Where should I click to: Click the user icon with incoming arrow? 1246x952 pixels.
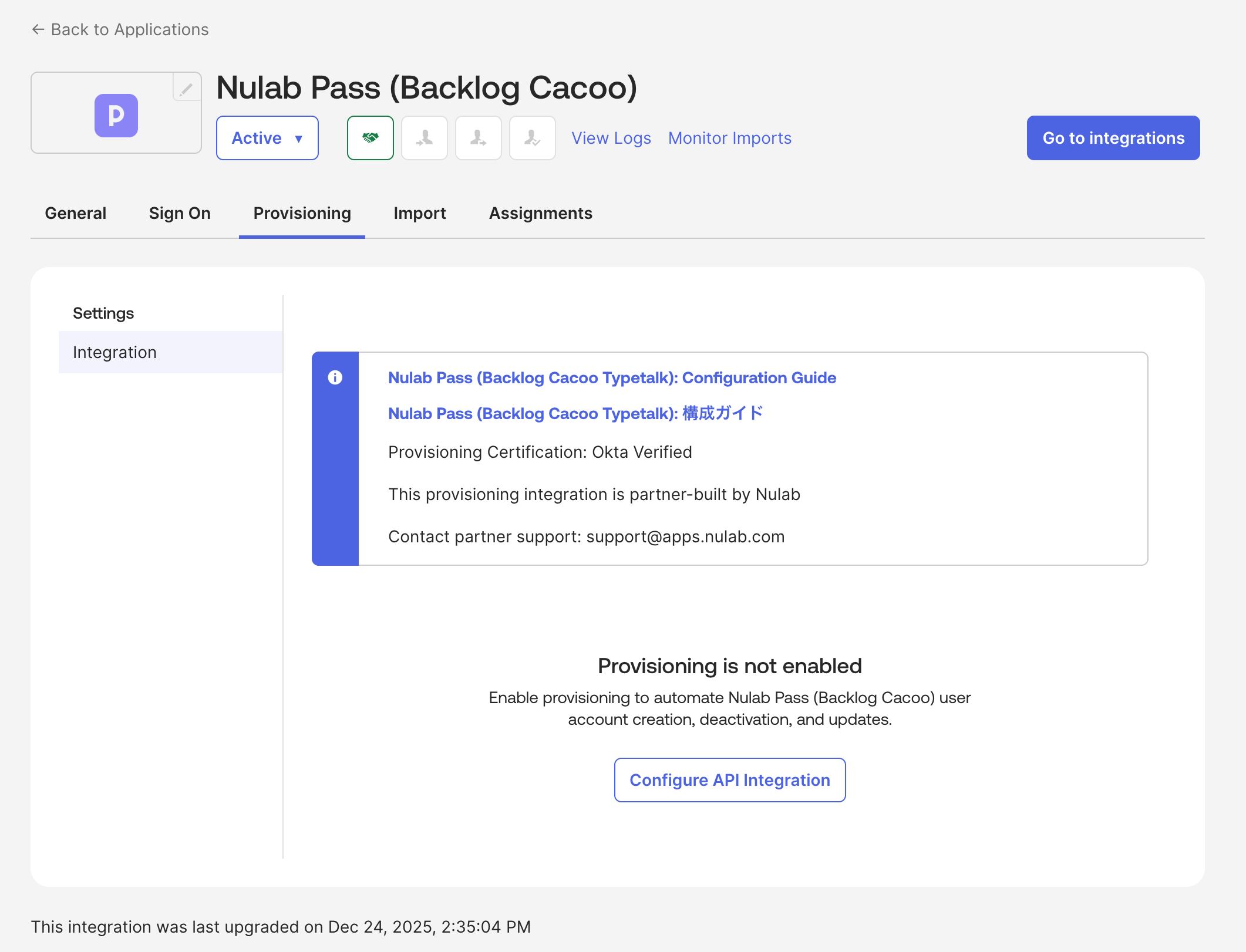tap(424, 138)
